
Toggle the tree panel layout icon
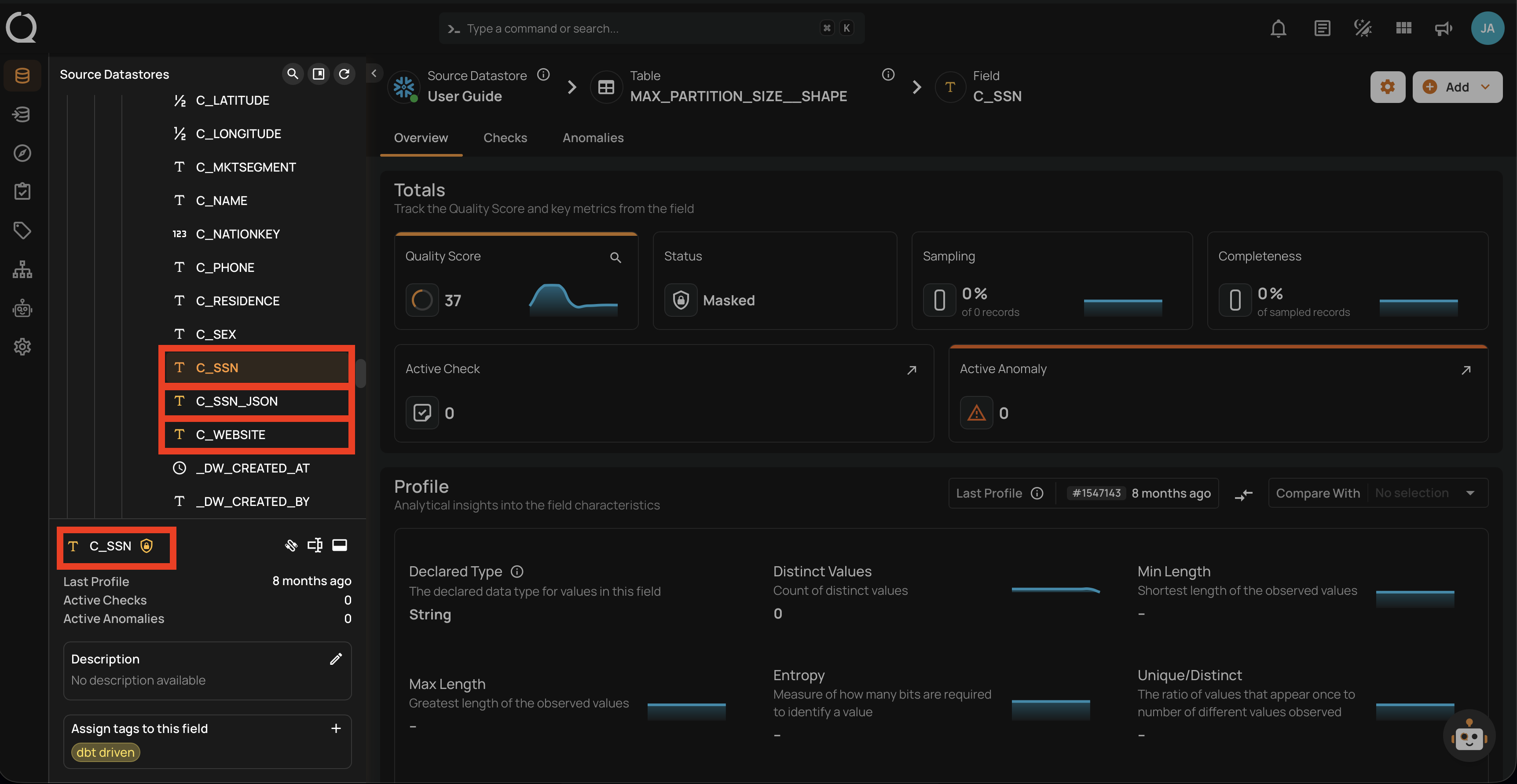319,73
